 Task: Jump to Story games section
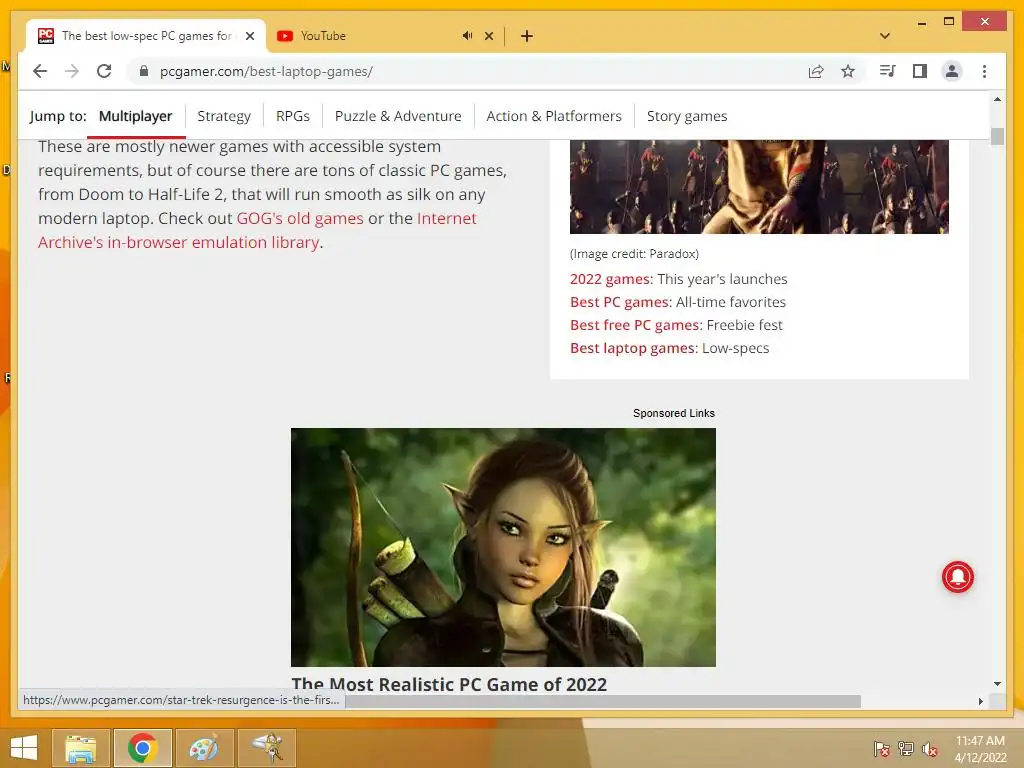[x=687, y=116]
